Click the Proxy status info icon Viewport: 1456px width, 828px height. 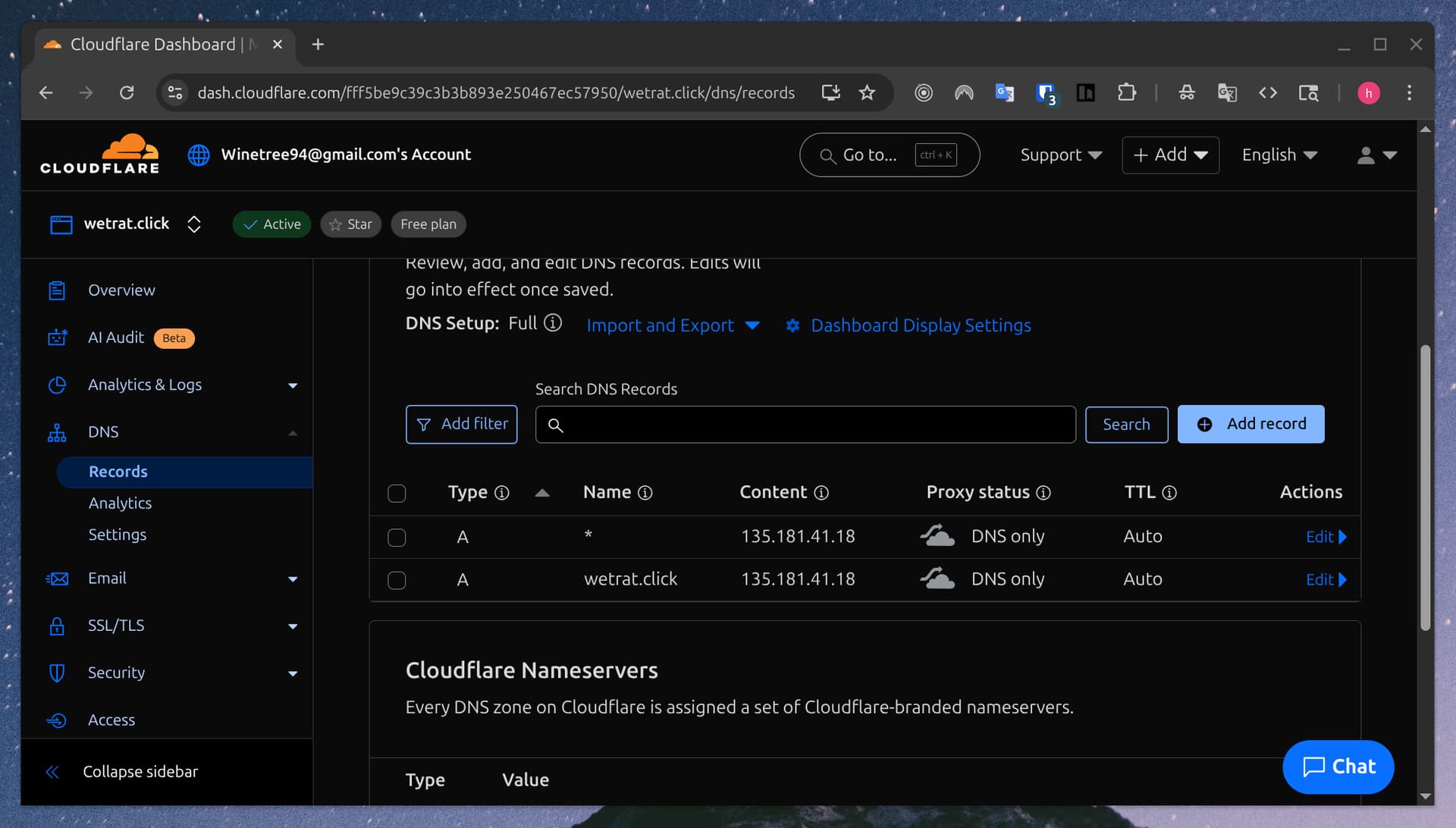point(1043,493)
